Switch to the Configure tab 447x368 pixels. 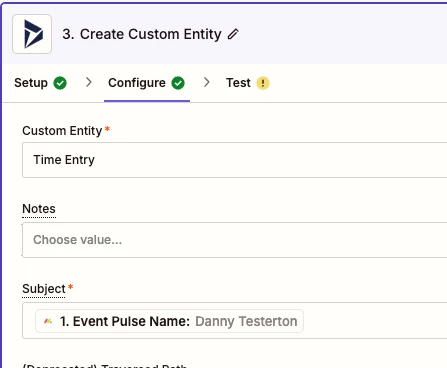[x=147, y=83]
